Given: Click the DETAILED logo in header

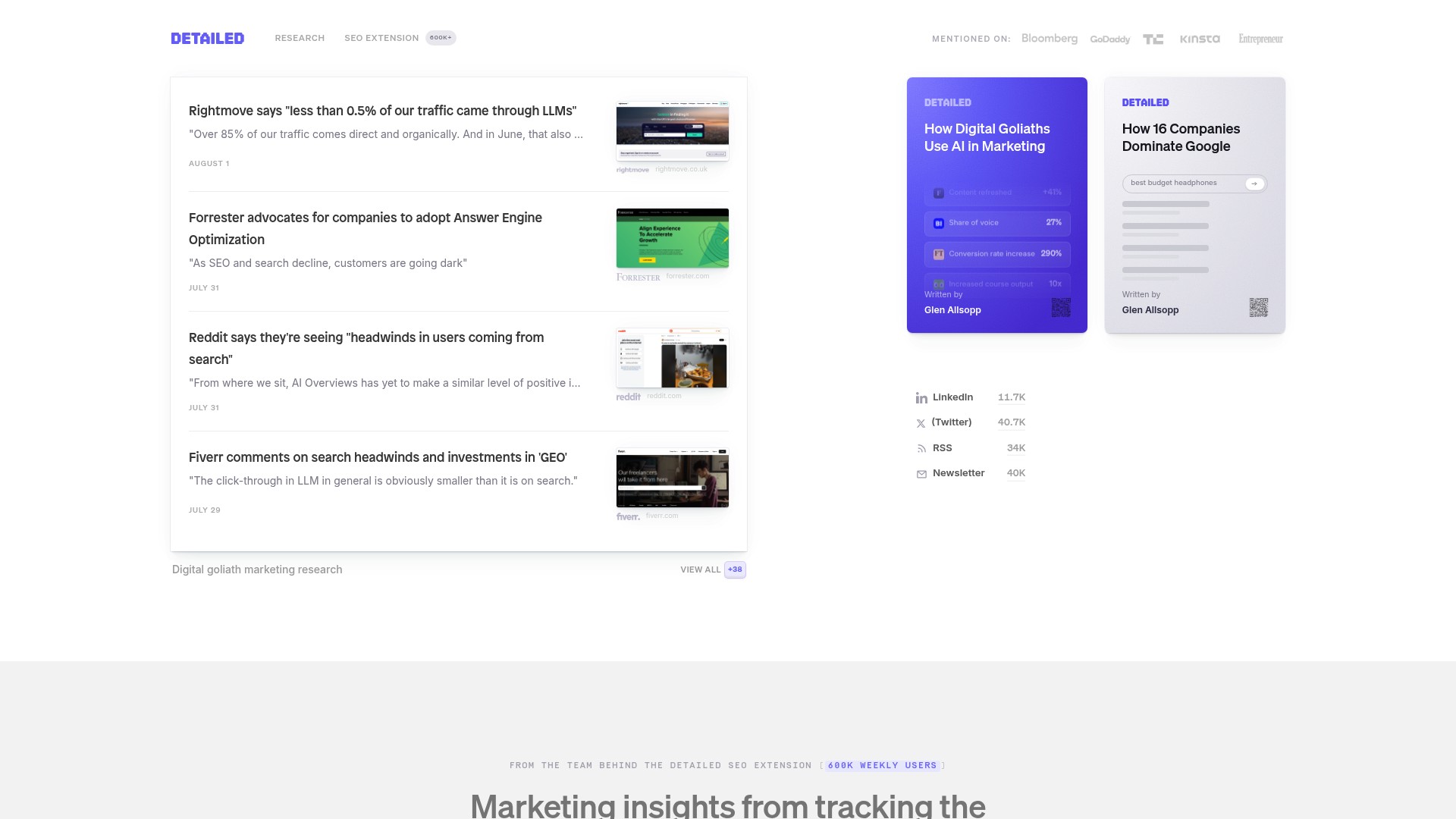Looking at the screenshot, I should [x=207, y=38].
